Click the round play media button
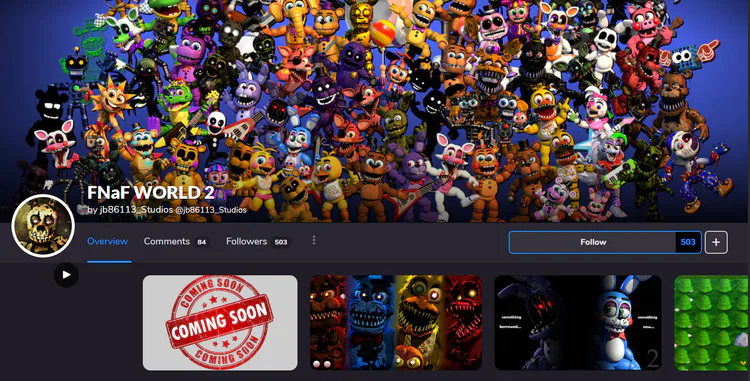This screenshot has height=381, width=750. [x=66, y=275]
